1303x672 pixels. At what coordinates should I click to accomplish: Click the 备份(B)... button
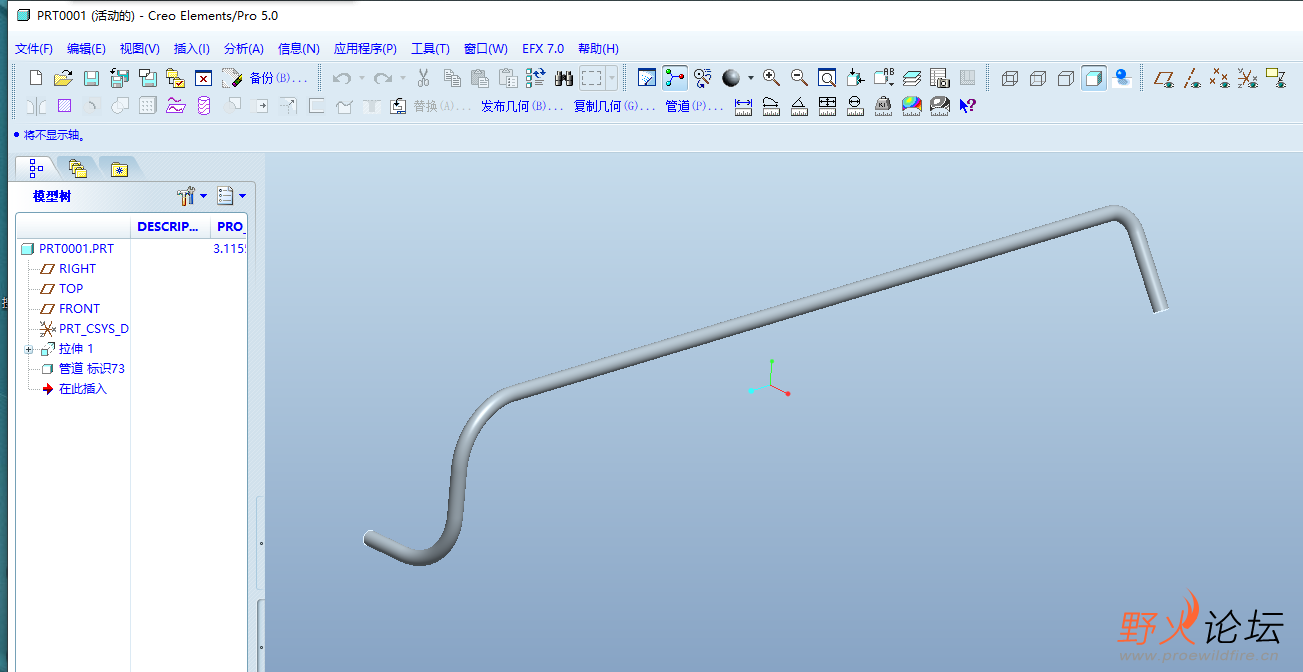tap(278, 78)
